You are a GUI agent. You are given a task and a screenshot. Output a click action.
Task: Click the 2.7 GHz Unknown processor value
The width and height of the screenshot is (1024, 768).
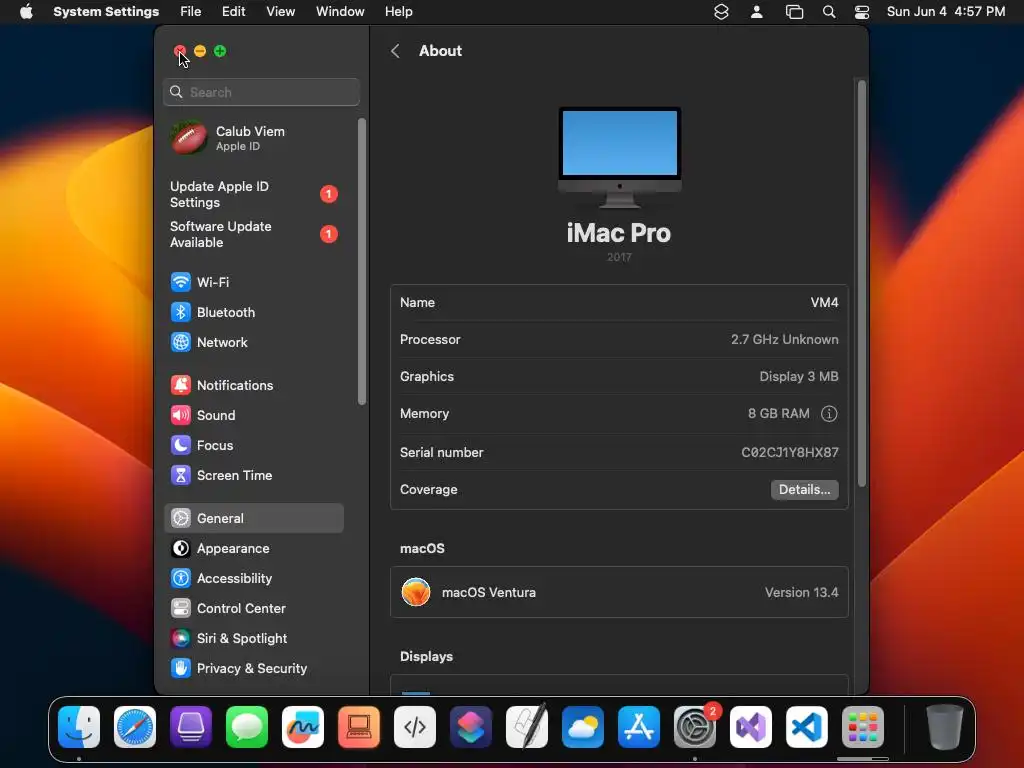784,340
